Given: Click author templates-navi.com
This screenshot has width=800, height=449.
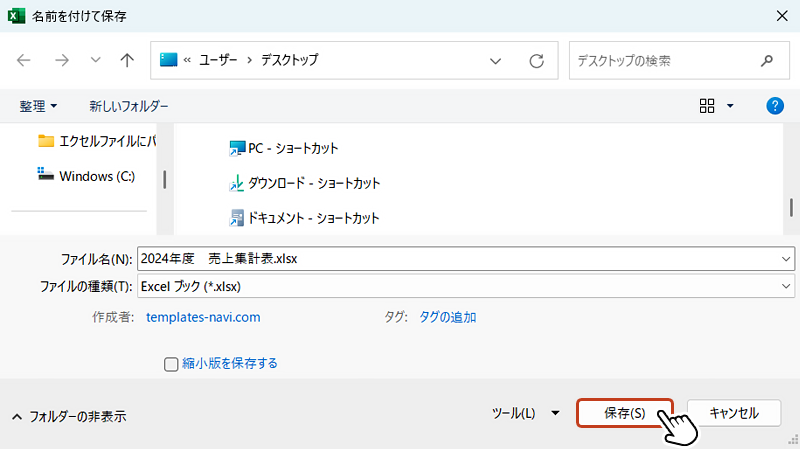Looking at the screenshot, I should (x=203, y=317).
